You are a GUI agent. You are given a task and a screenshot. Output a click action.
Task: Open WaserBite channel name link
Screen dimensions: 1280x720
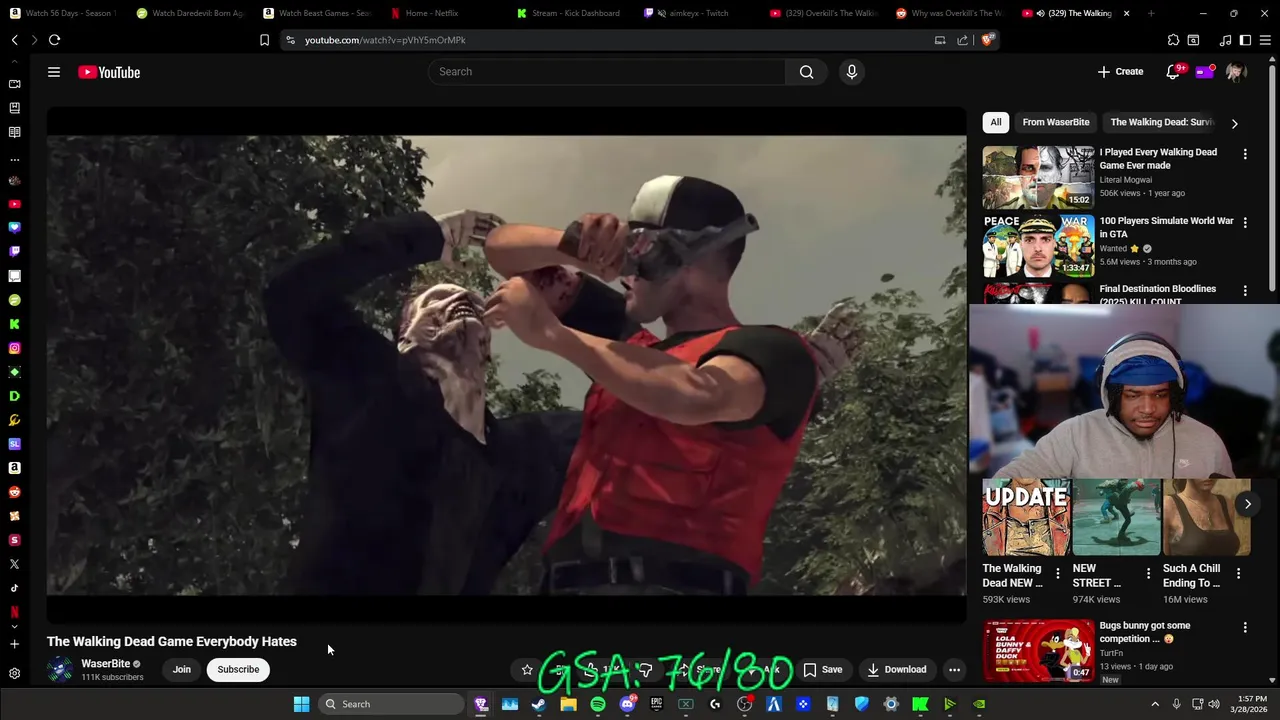[x=105, y=663]
